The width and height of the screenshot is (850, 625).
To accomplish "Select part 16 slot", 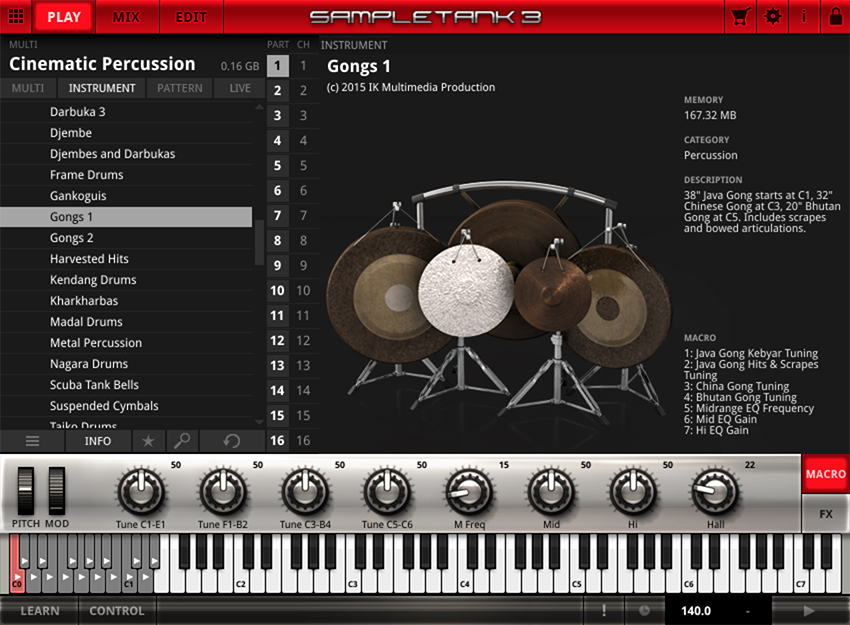I will tap(277, 441).
